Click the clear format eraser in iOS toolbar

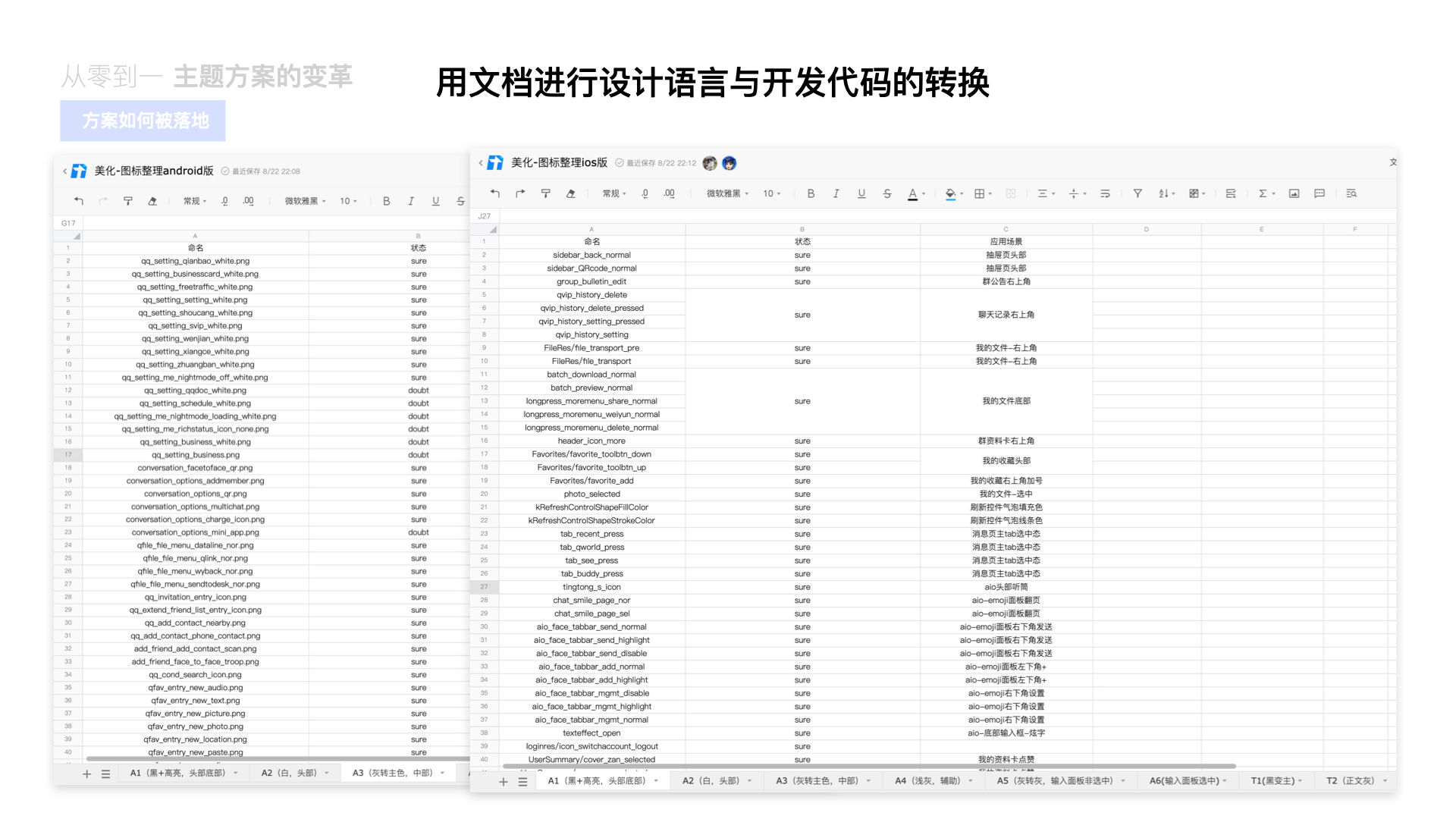[x=570, y=193]
